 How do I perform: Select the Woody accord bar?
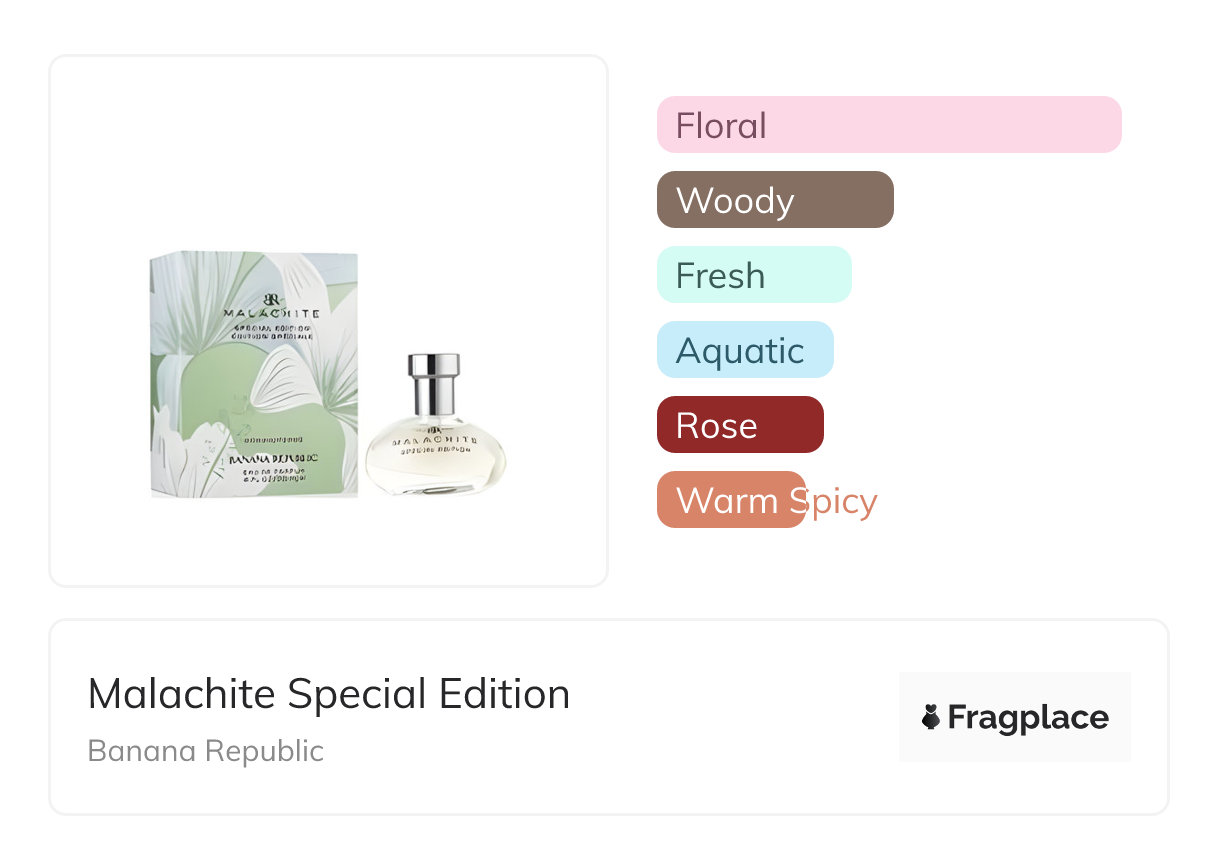tap(774, 200)
